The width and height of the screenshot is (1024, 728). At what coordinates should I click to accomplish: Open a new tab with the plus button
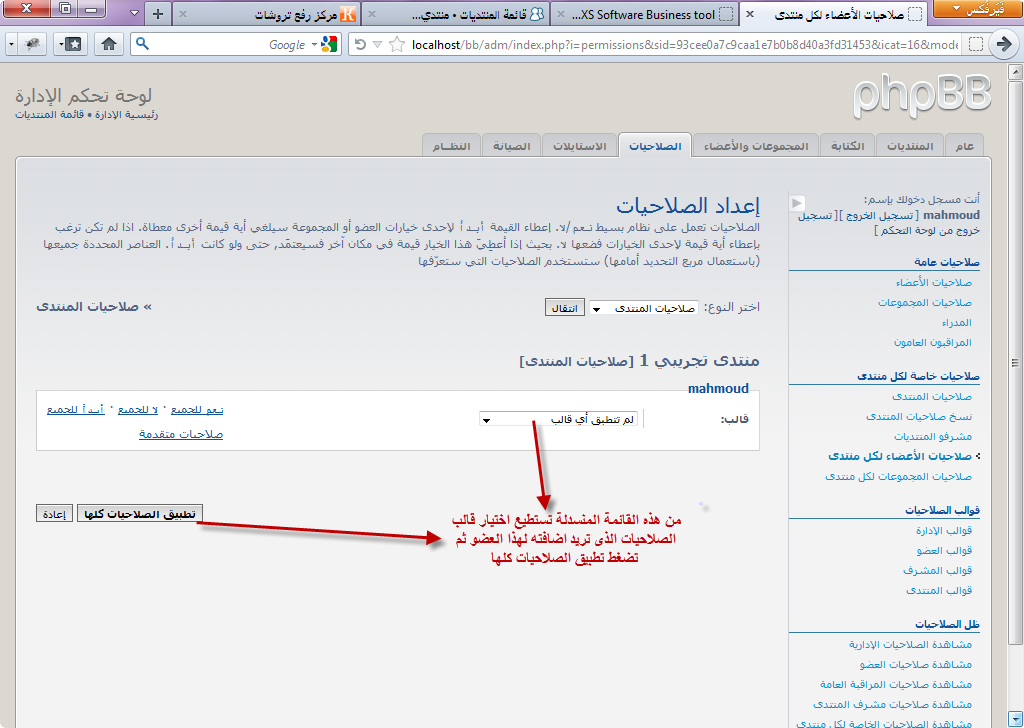pos(157,13)
